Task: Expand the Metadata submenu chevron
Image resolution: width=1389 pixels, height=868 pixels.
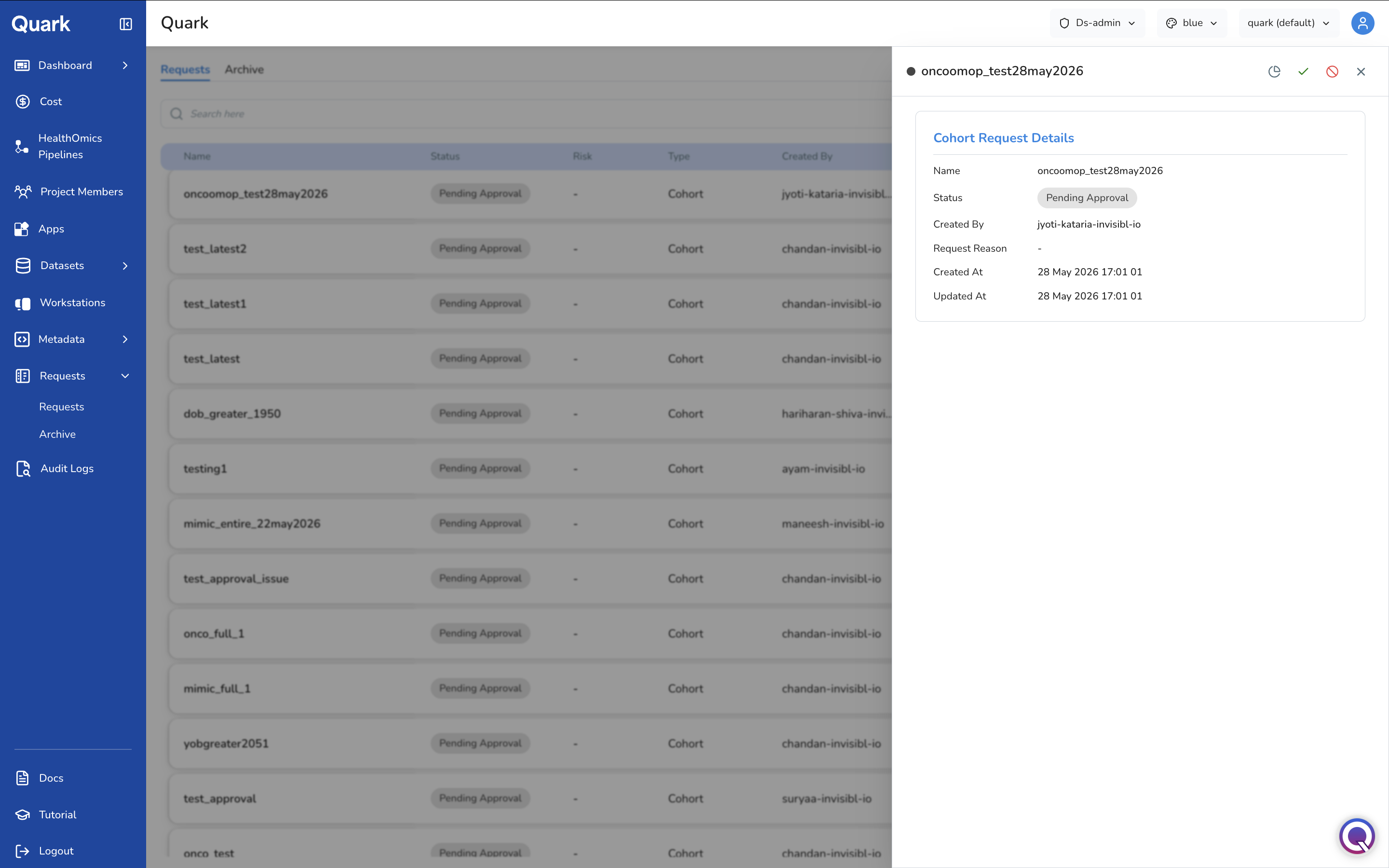Action: pos(125,339)
